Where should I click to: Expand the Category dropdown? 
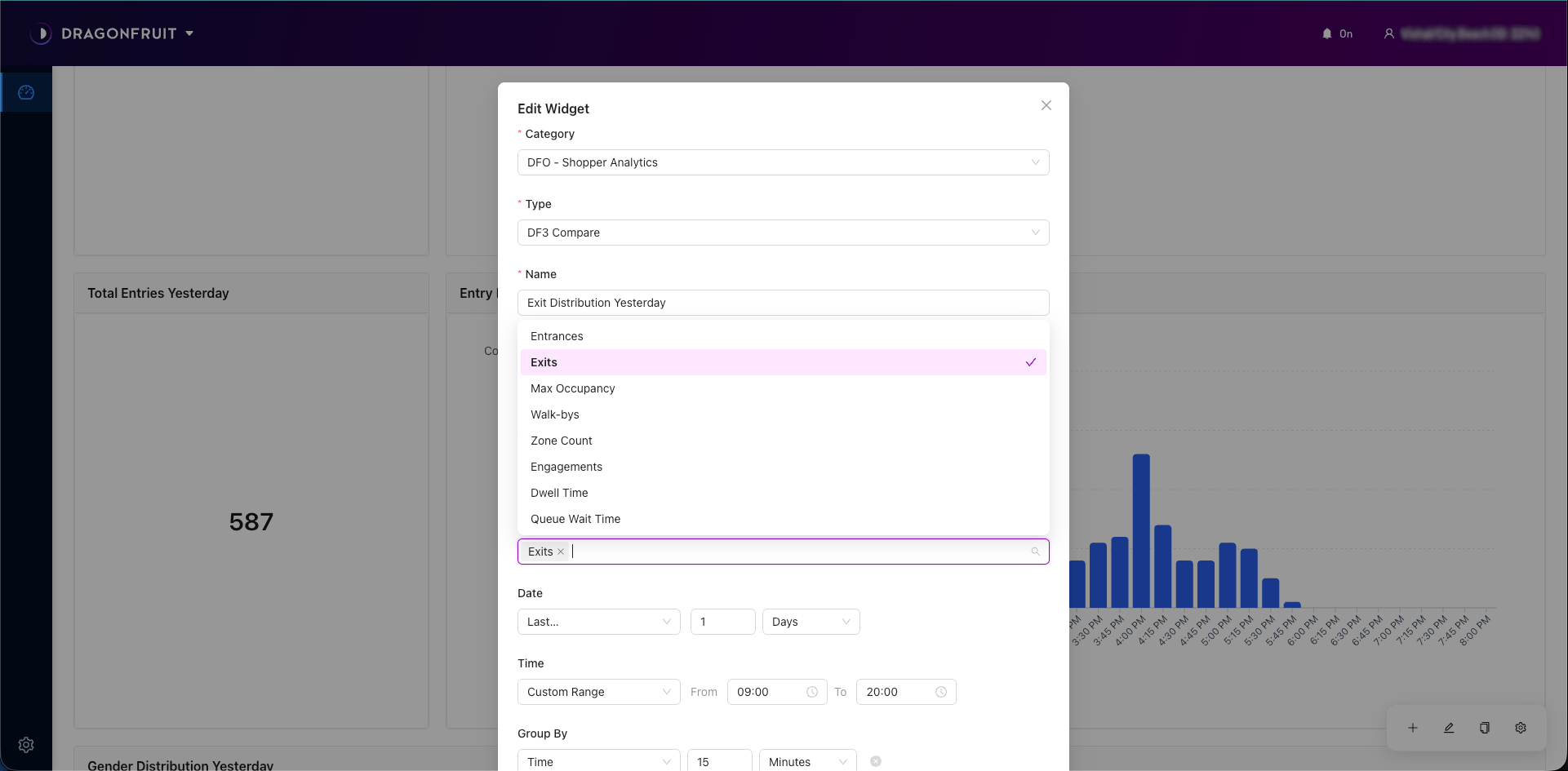click(783, 162)
